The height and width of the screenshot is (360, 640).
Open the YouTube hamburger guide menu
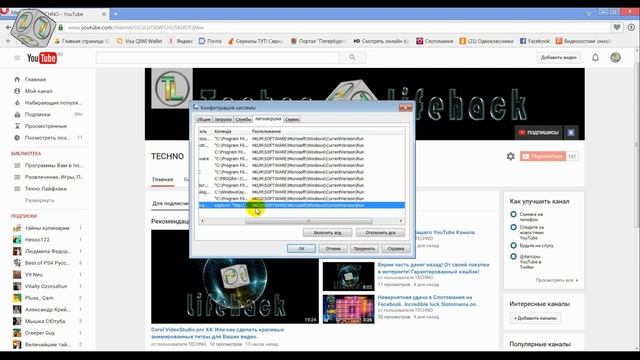(x=17, y=58)
